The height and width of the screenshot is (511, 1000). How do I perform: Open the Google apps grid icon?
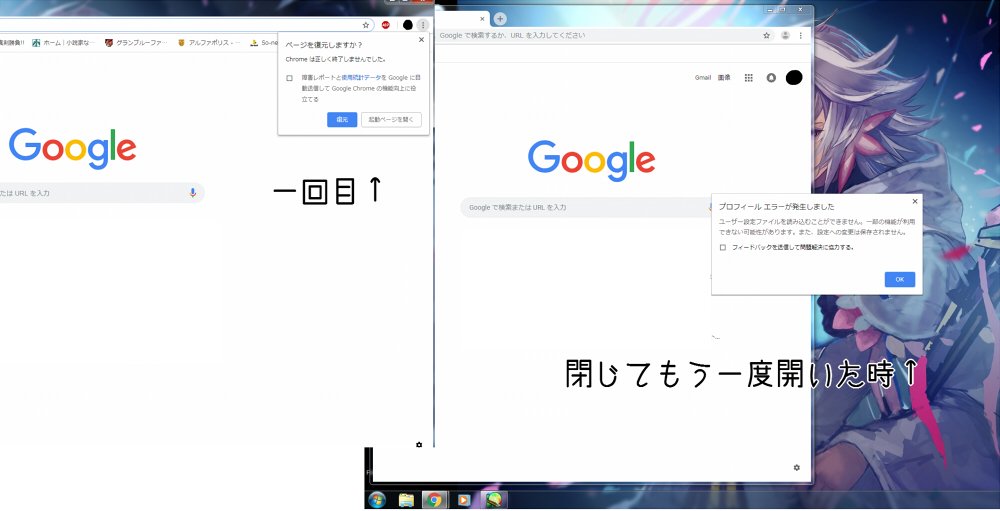point(749,78)
